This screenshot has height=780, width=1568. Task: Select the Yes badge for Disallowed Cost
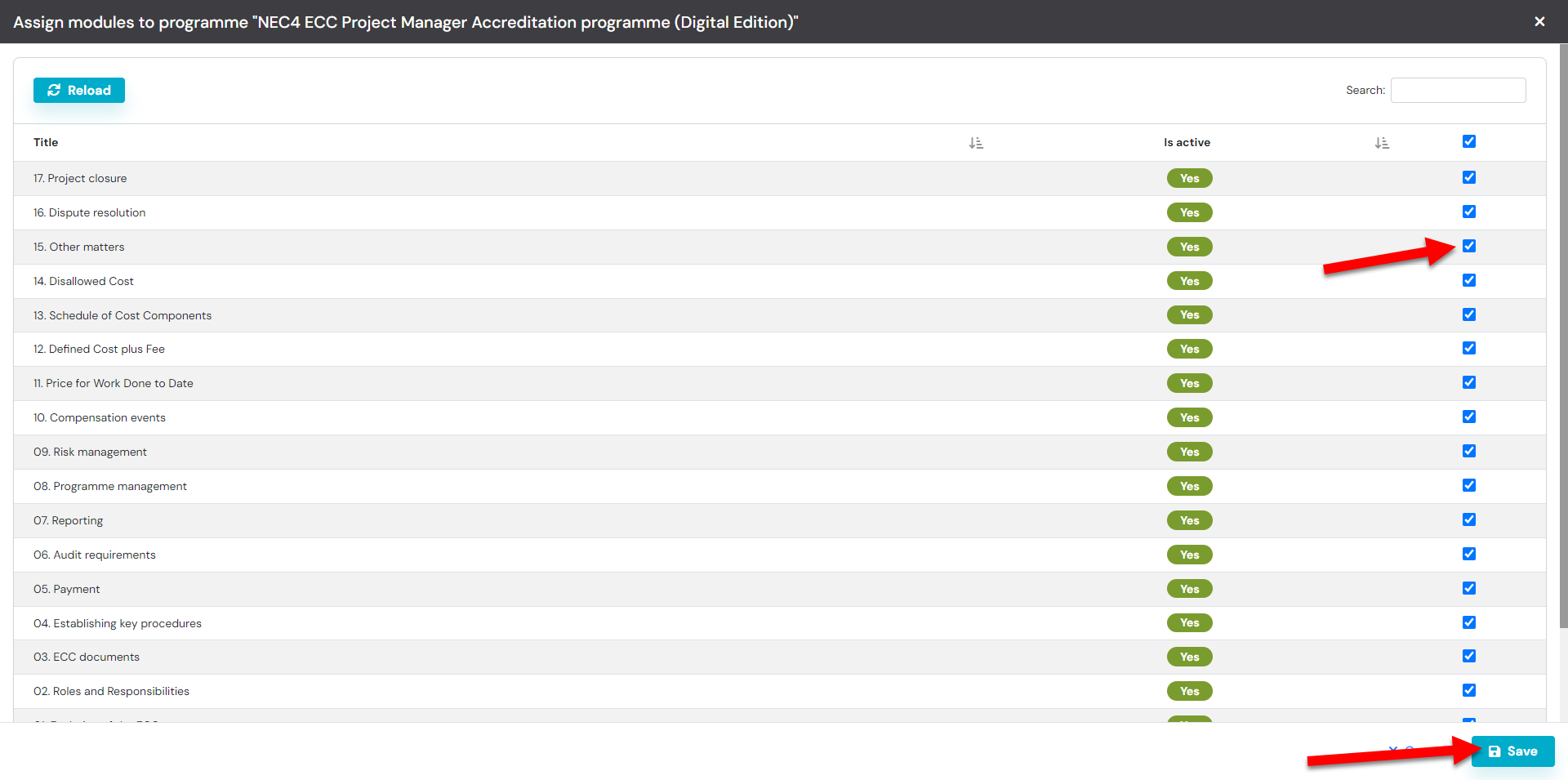(x=1189, y=281)
